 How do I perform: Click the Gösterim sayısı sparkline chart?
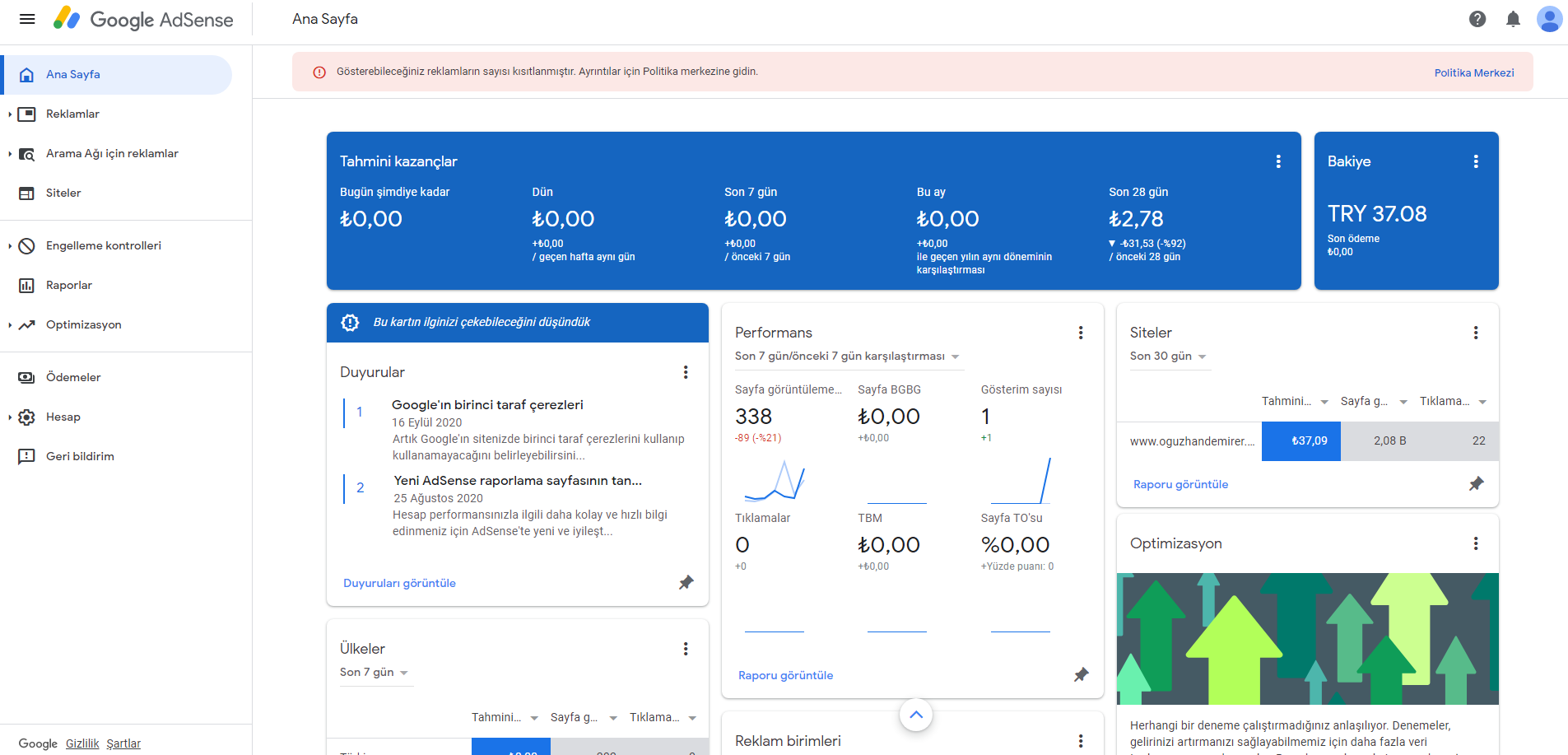[1021, 480]
